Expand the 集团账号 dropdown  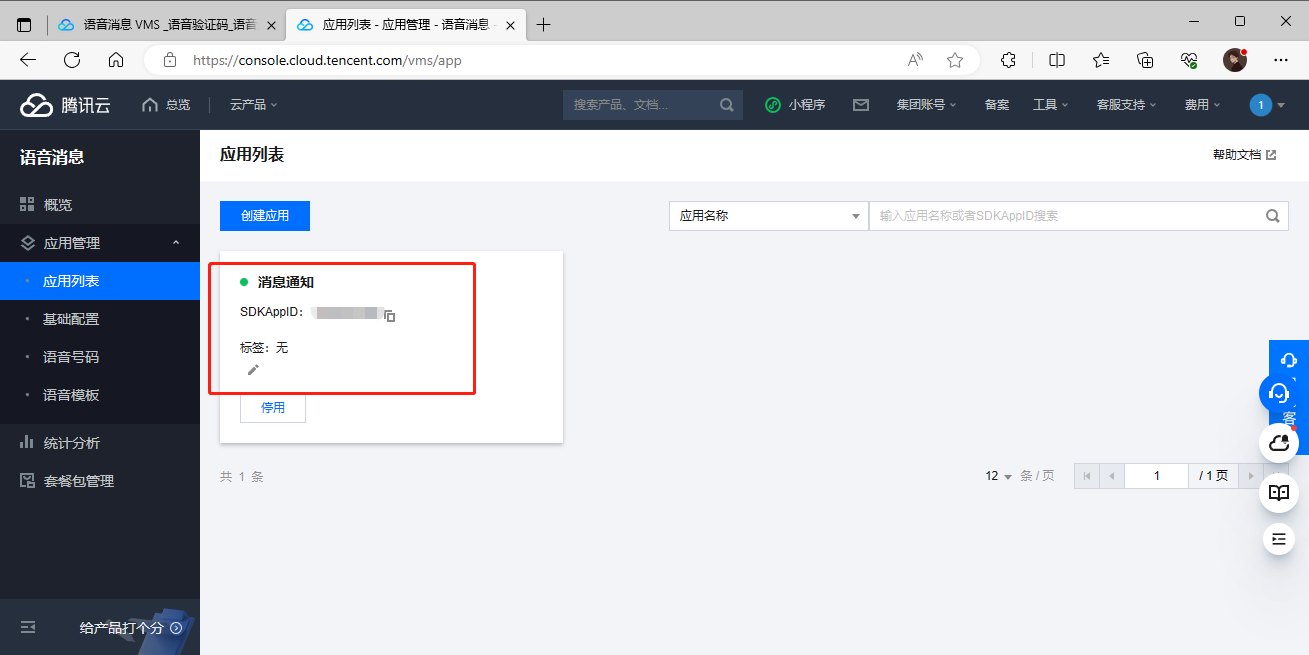click(x=927, y=104)
